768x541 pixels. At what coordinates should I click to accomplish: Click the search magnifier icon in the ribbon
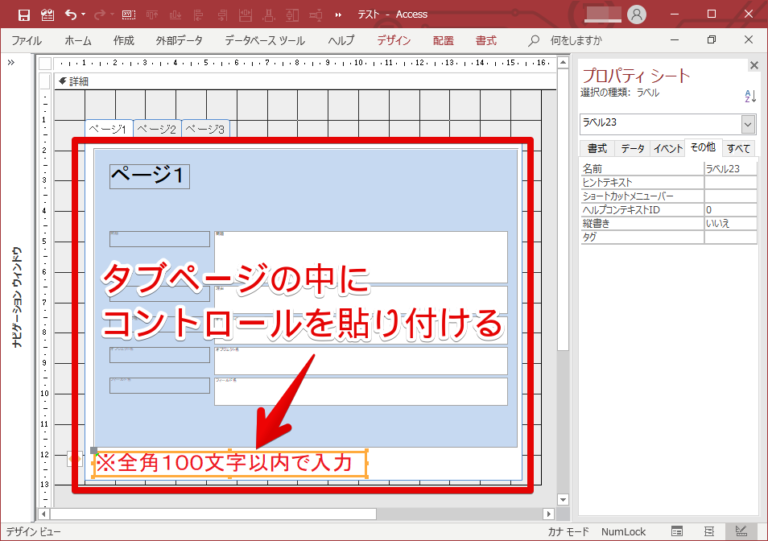[x=534, y=41]
